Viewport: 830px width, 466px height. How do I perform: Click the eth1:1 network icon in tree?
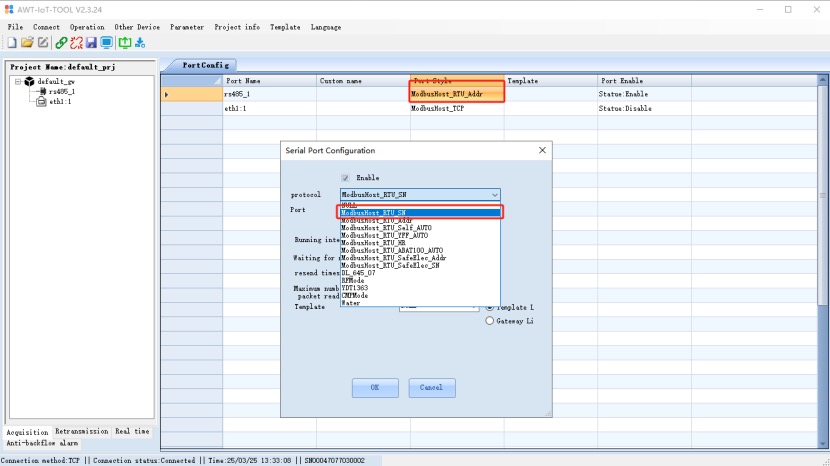coord(41,101)
